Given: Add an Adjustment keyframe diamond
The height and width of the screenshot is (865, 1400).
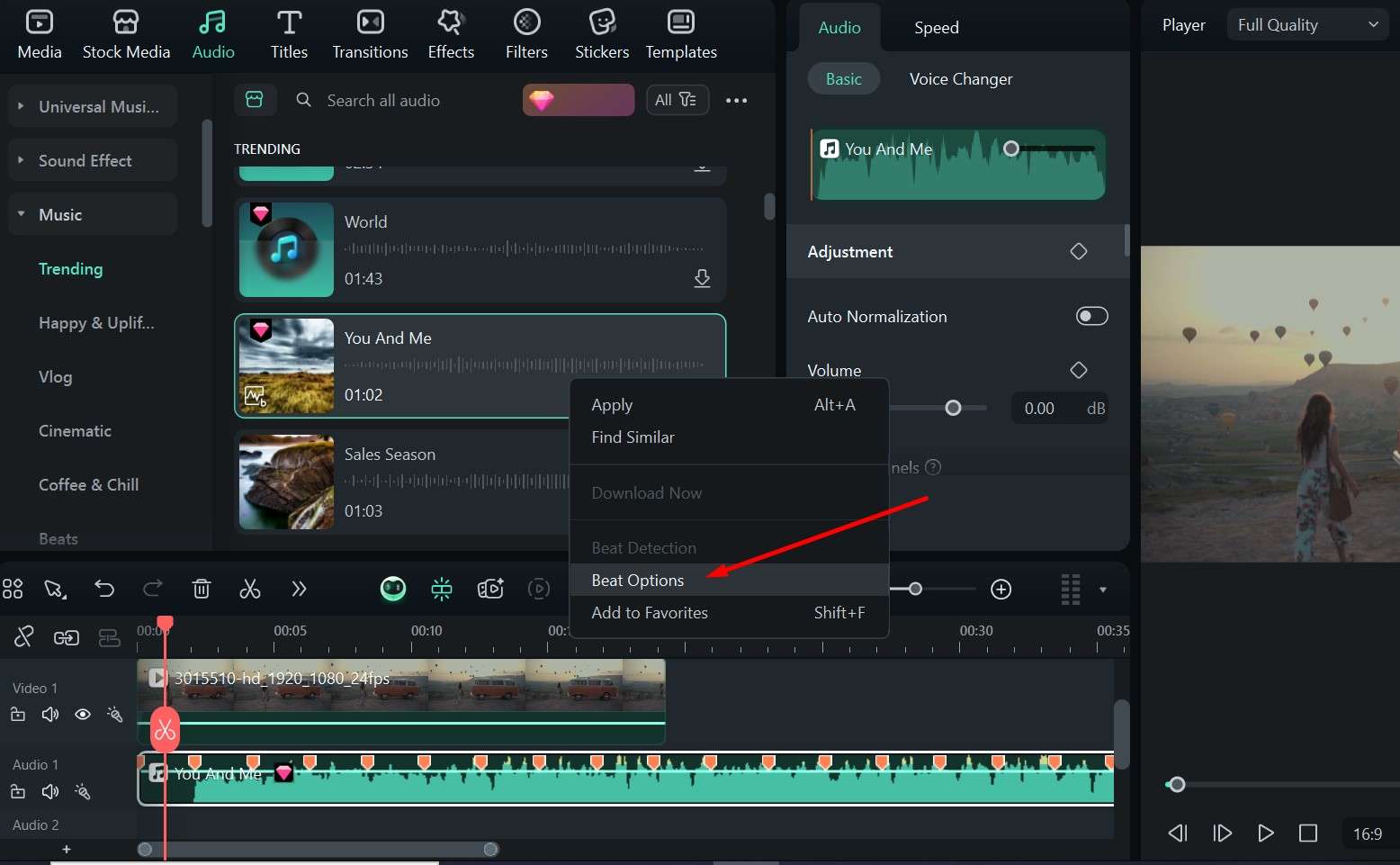Looking at the screenshot, I should click(x=1078, y=251).
